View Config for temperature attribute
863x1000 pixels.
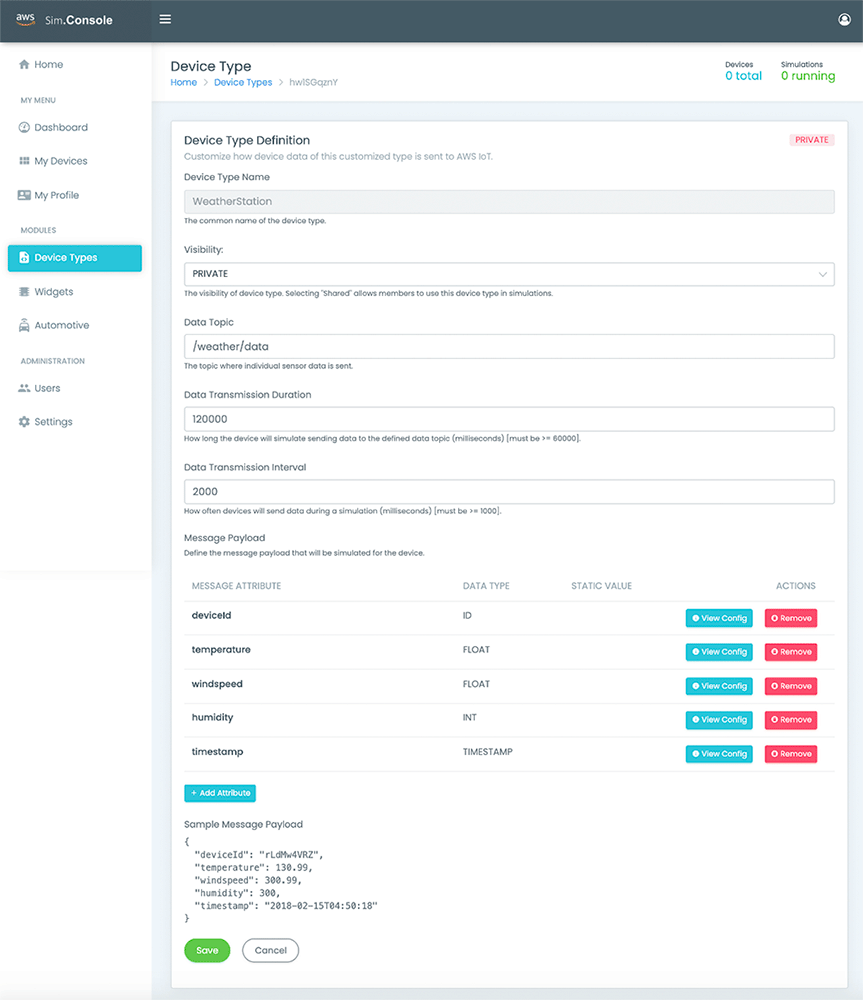tap(719, 652)
